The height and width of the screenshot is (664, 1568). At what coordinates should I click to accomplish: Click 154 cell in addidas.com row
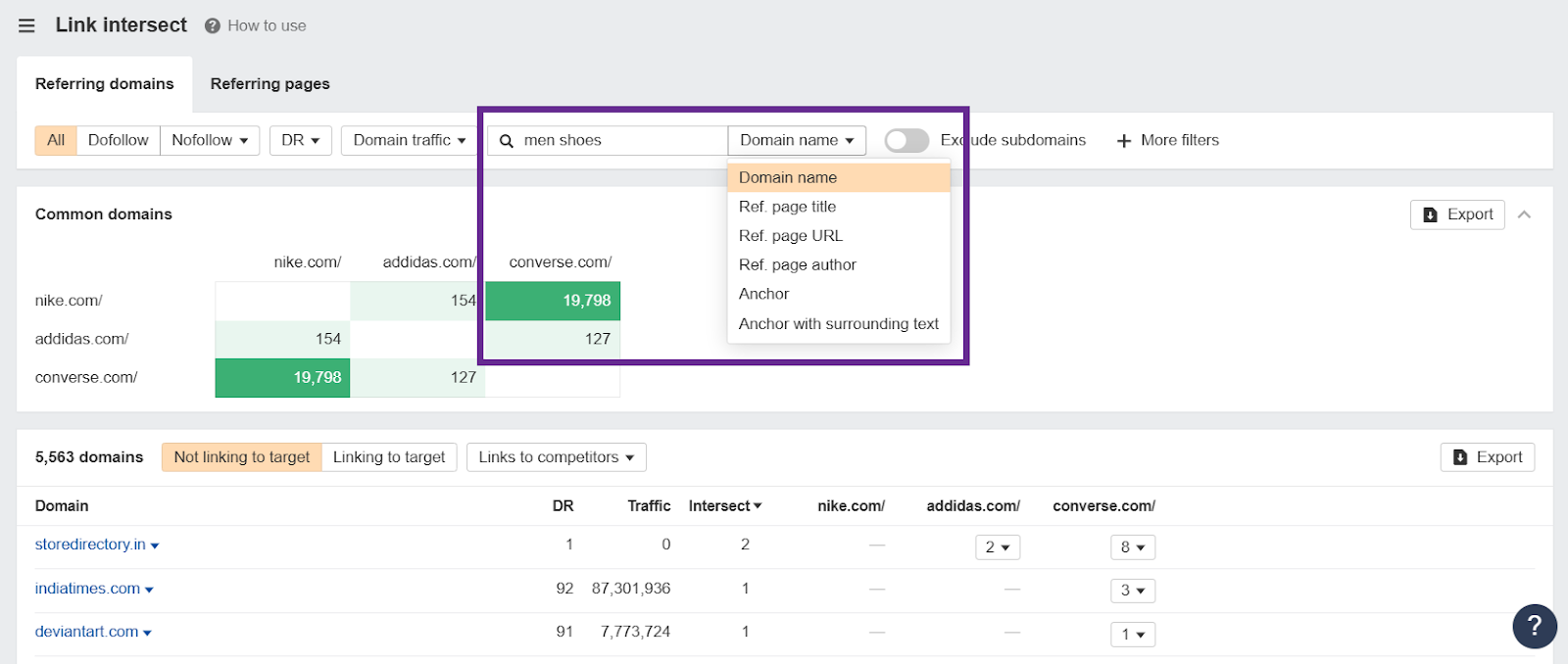282,339
